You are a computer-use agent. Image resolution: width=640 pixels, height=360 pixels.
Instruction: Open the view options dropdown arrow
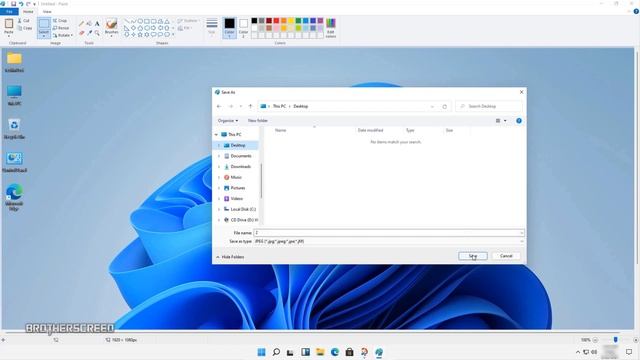point(505,121)
